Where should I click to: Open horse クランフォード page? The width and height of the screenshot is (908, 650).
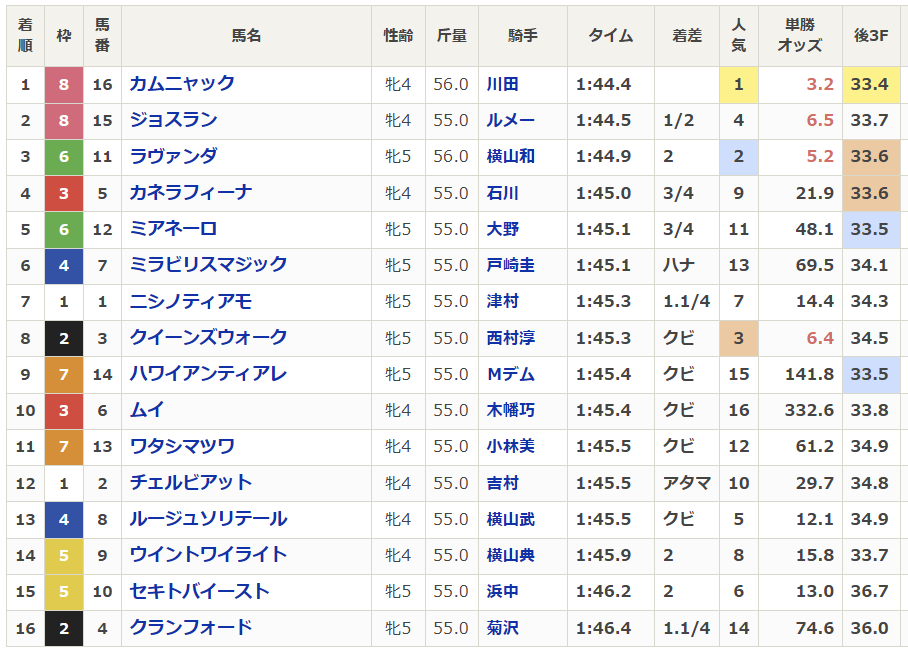pyautogui.click(x=191, y=628)
